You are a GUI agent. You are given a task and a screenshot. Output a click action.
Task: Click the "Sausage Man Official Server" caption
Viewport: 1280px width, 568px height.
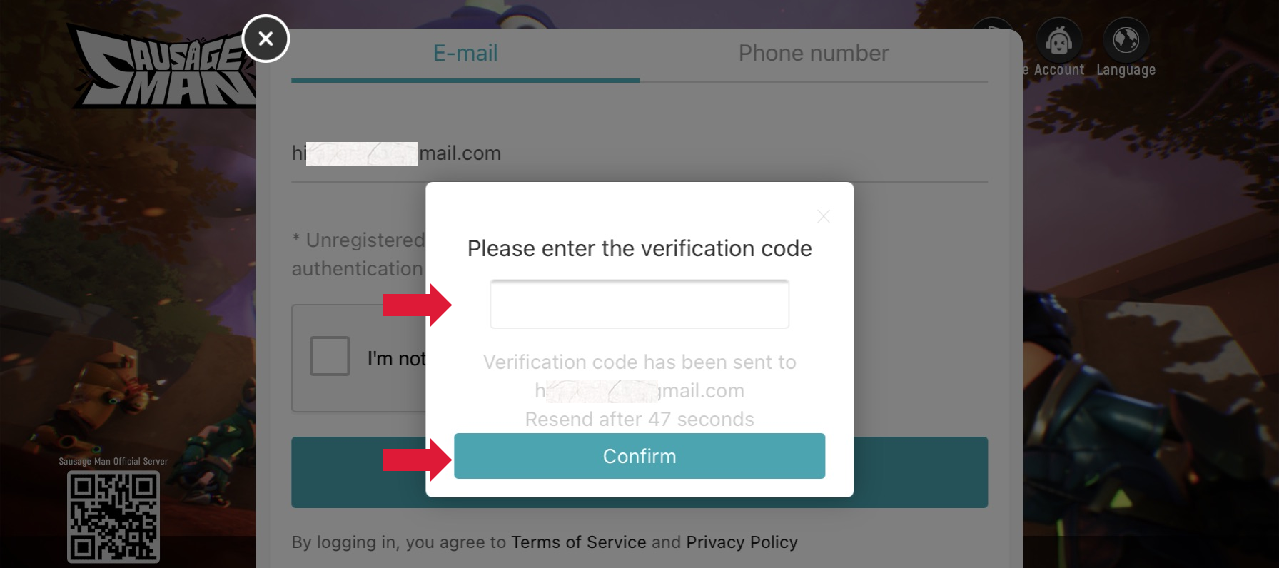(x=113, y=462)
